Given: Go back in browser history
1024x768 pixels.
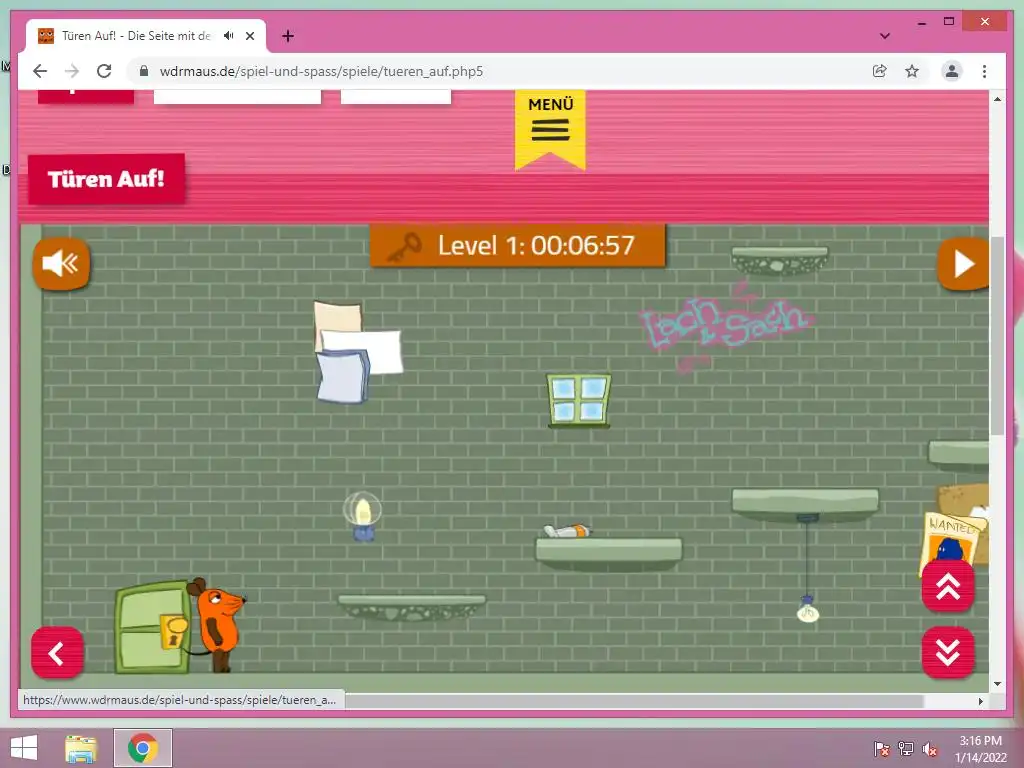Looking at the screenshot, I should (x=40, y=71).
